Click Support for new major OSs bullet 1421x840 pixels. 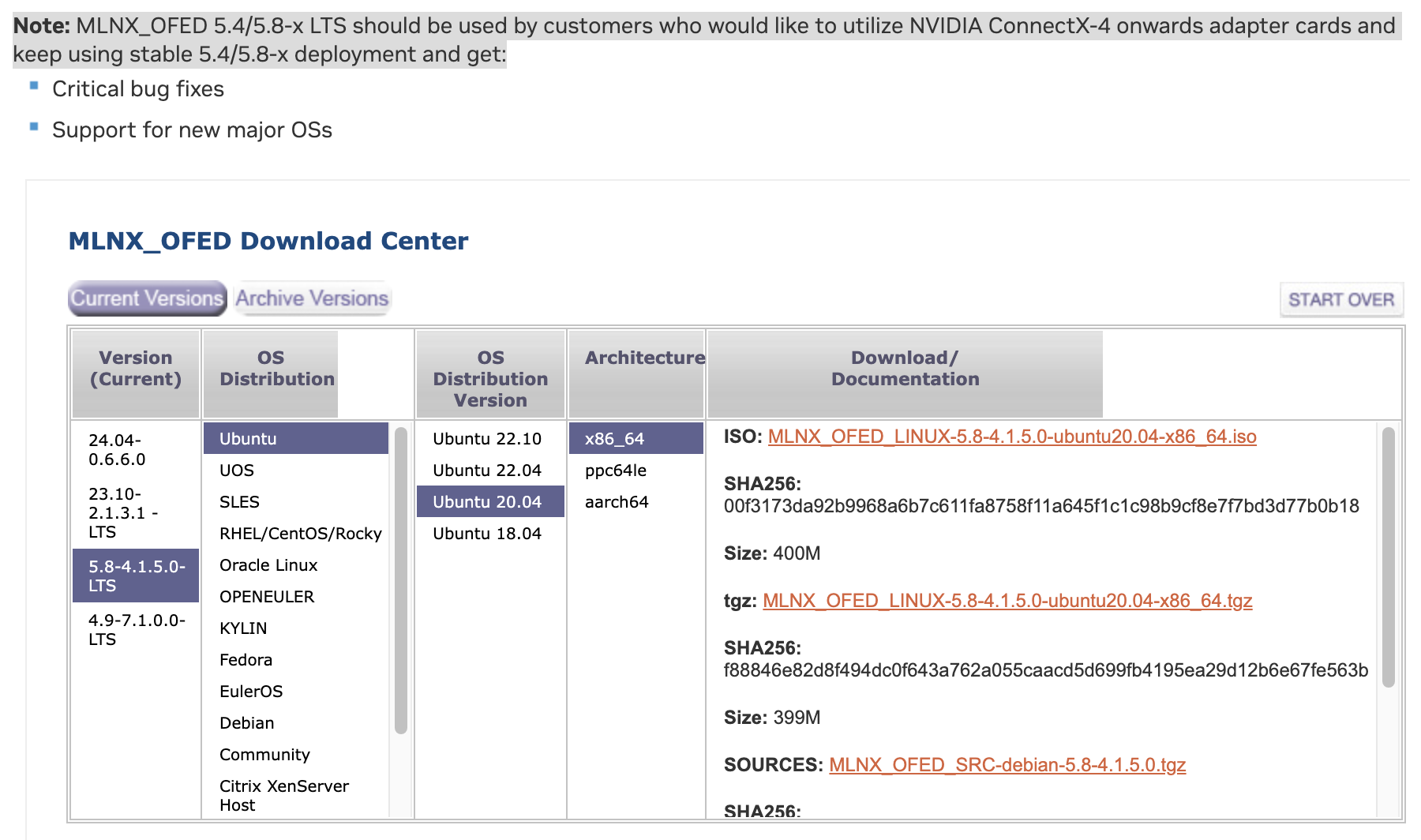coord(192,130)
